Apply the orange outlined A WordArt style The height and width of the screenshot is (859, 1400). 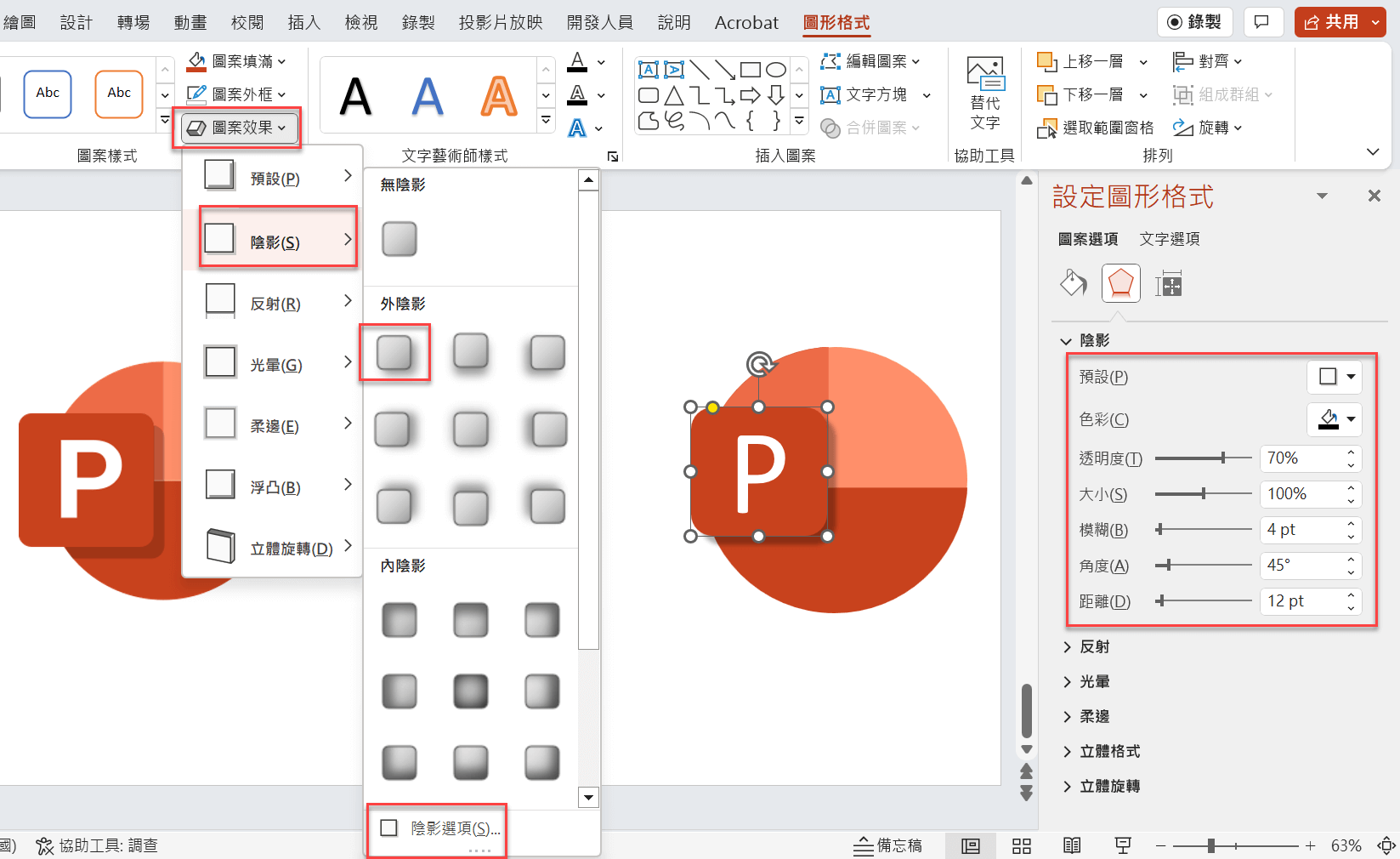(x=499, y=96)
